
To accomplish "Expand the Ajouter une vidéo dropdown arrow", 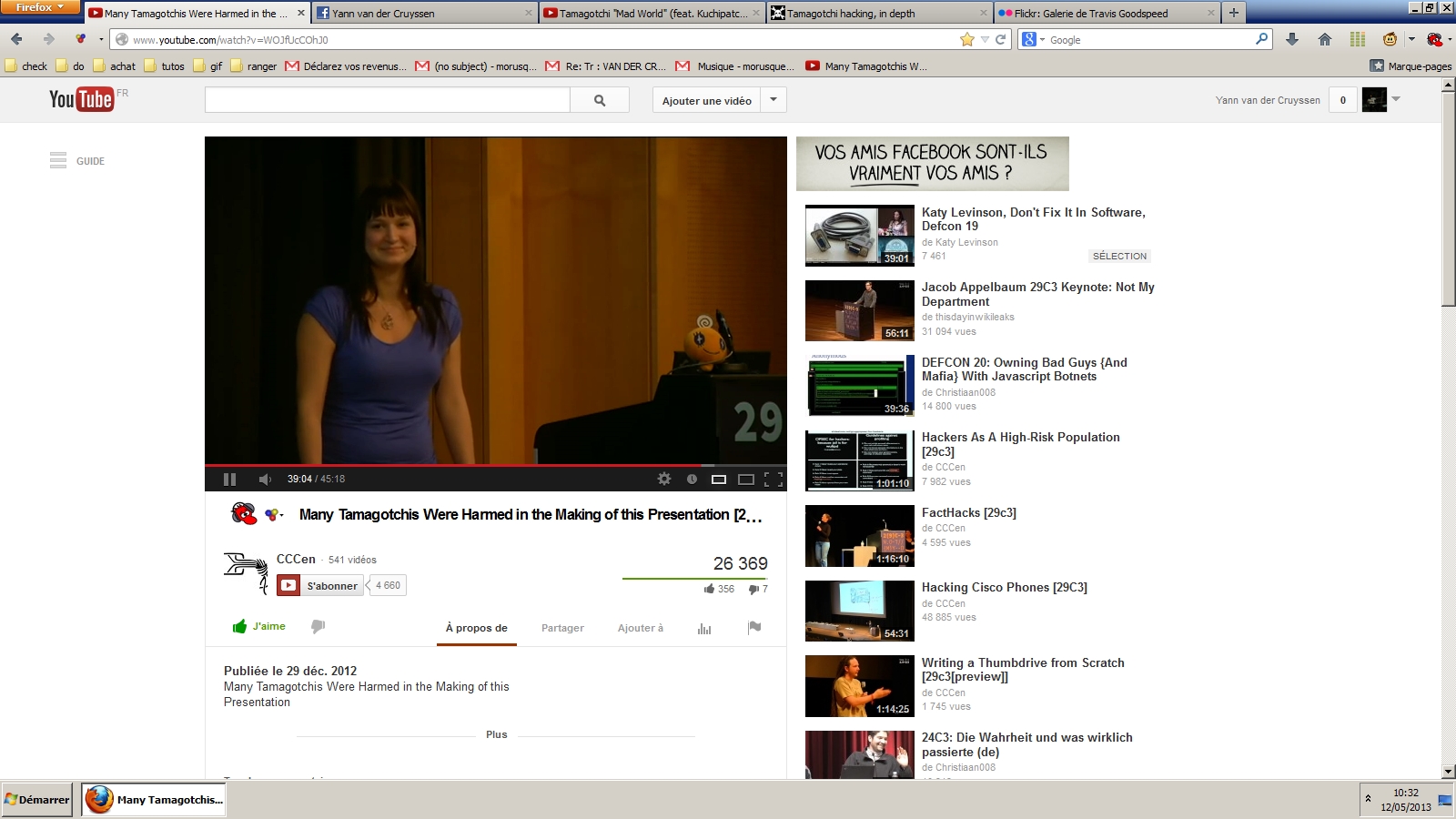I will coord(773,100).
